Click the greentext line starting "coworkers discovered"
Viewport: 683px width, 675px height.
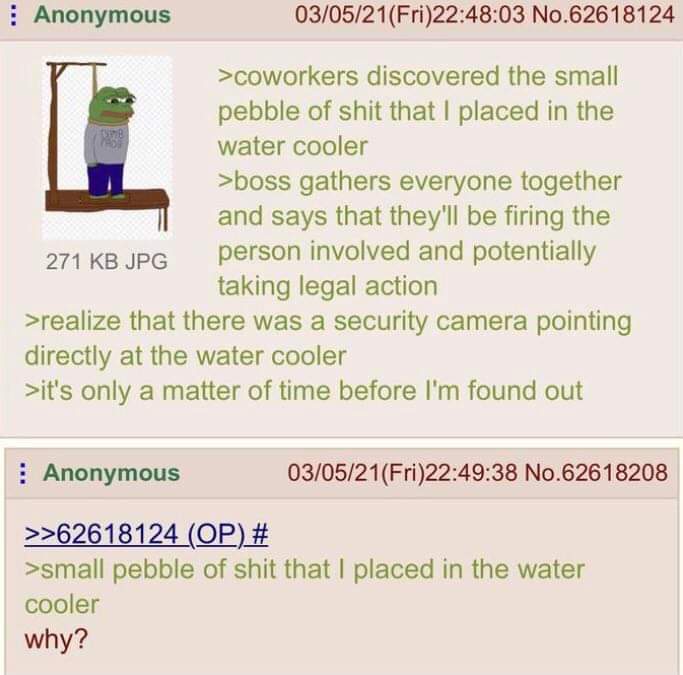(418, 111)
